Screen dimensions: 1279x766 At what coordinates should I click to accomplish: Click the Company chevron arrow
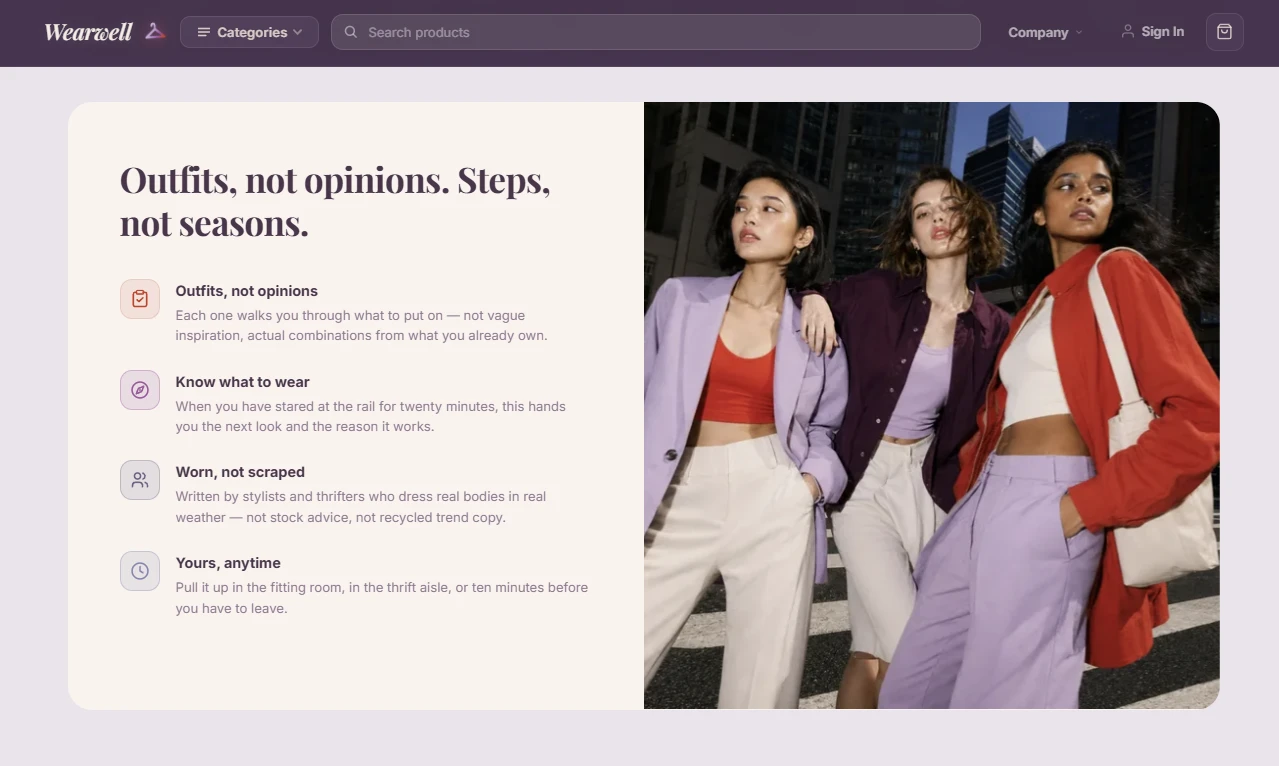pos(1079,33)
